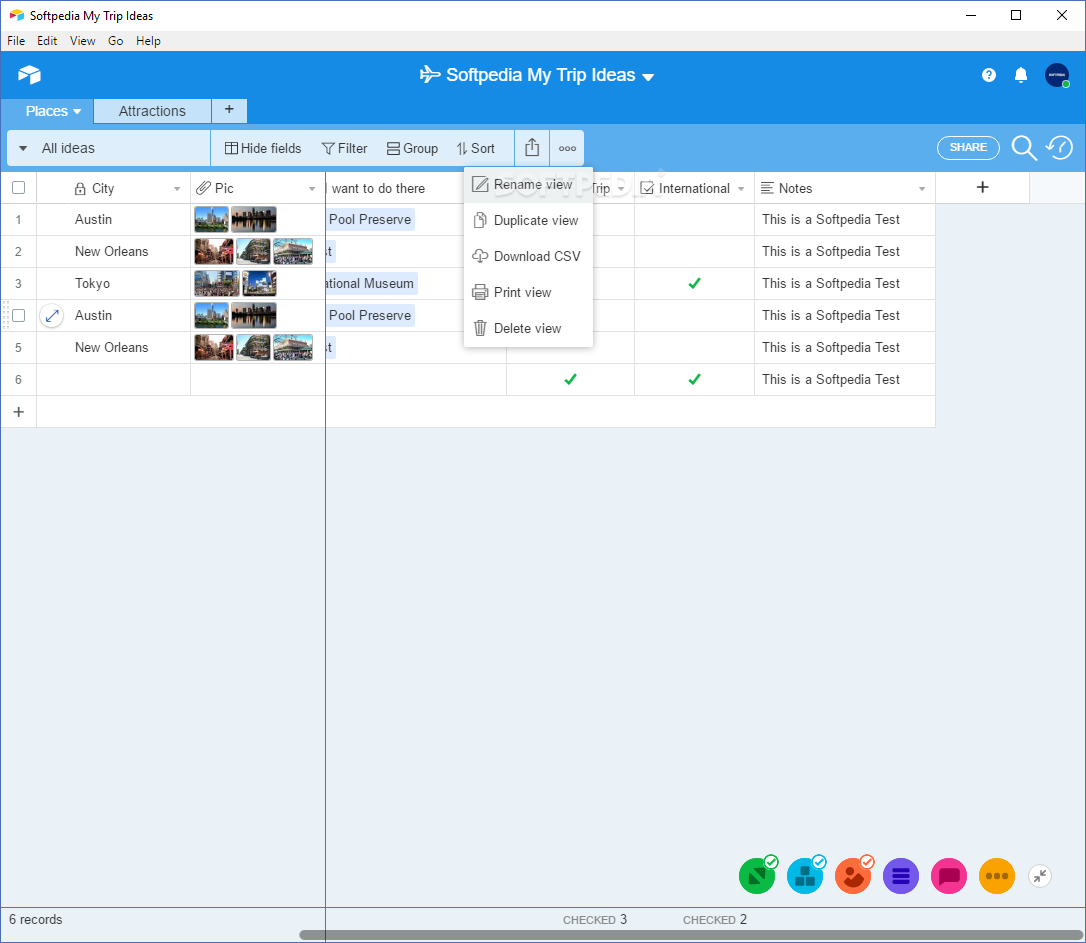Screen dimensions: 1086x943
Task: Add a new field with plus column icon
Action: coord(982,187)
